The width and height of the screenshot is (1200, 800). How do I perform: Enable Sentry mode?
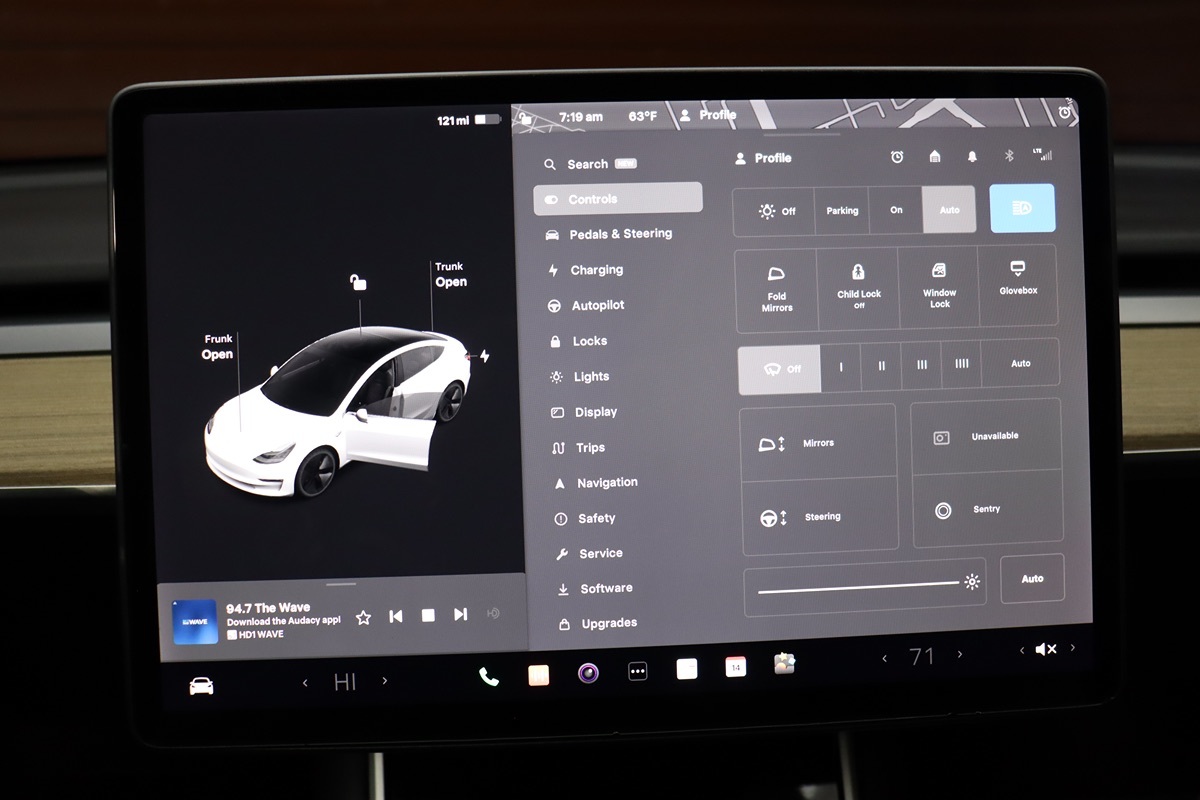point(985,510)
